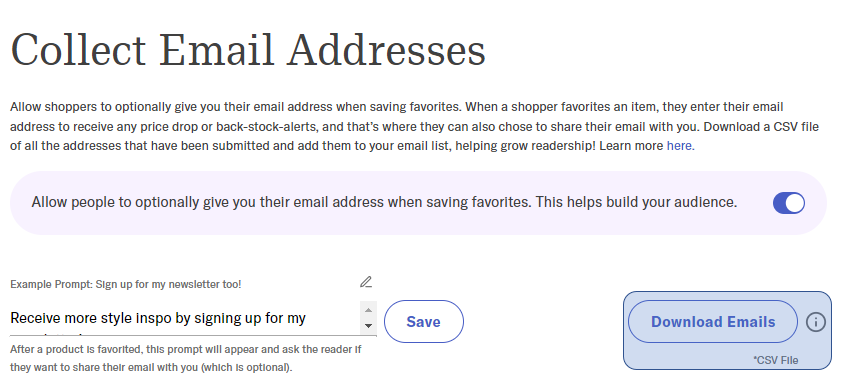The image size is (851, 385).
Task: Select the Collect Email Addresses heading
Action: pos(248,50)
